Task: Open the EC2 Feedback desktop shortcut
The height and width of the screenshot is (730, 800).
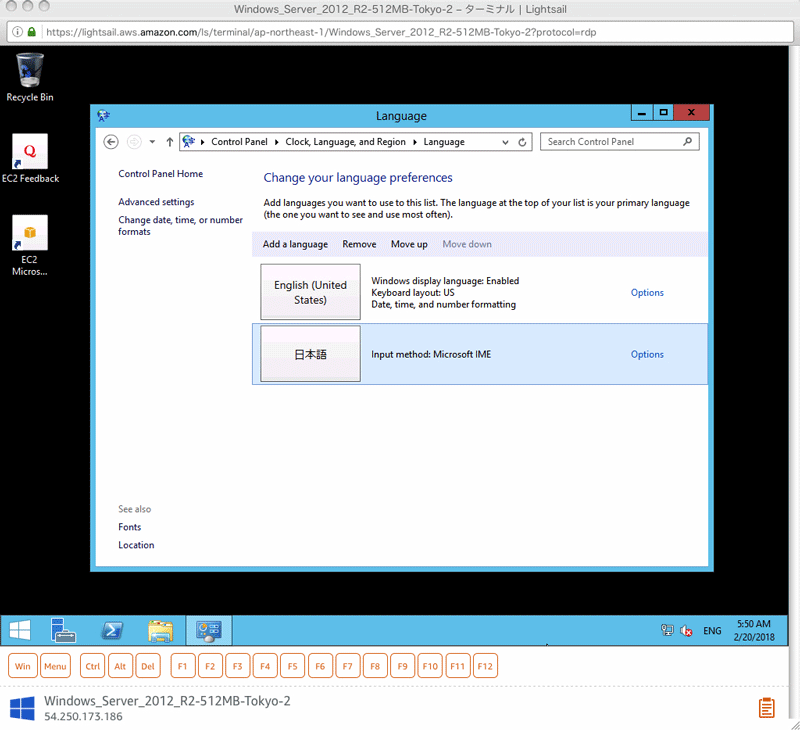Action: [30, 158]
